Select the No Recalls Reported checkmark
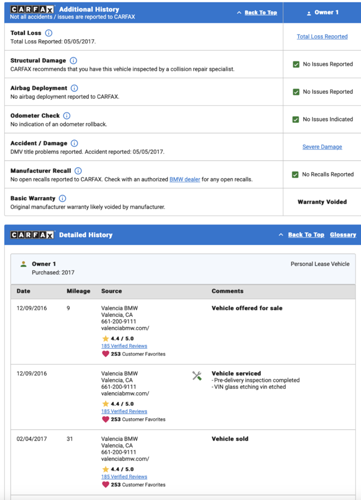This screenshot has width=361, height=500. pos(295,175)
